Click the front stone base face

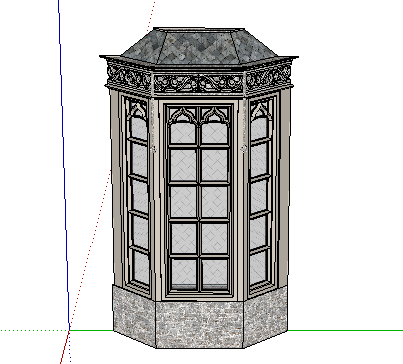199,325
